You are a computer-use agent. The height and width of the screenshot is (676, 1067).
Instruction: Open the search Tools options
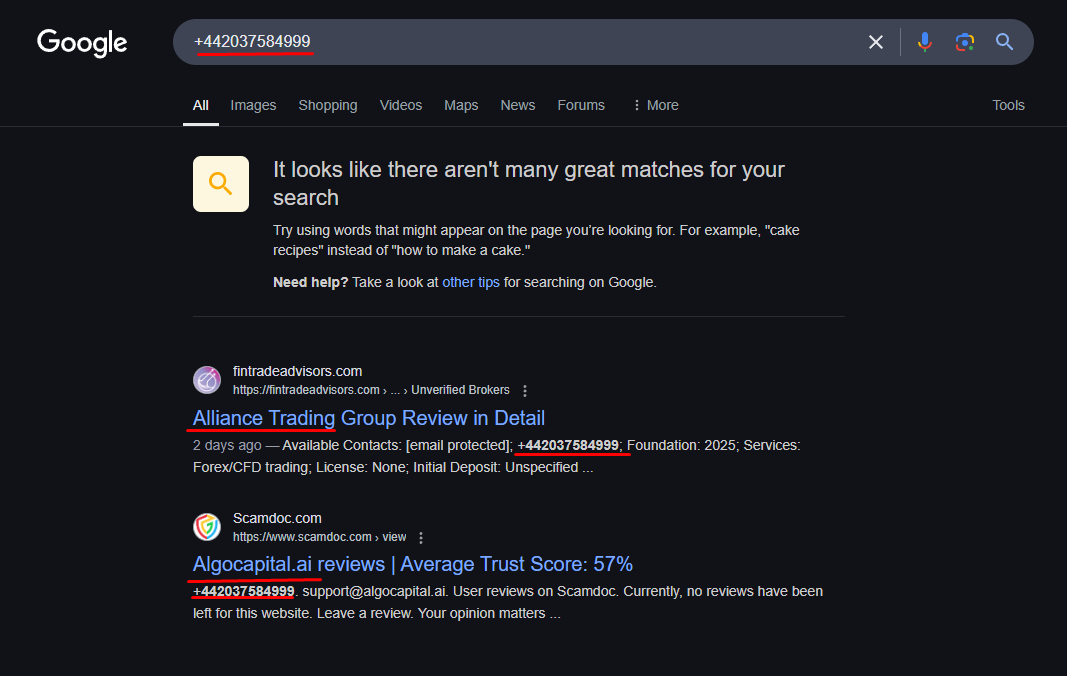(x=1008, y=106)
